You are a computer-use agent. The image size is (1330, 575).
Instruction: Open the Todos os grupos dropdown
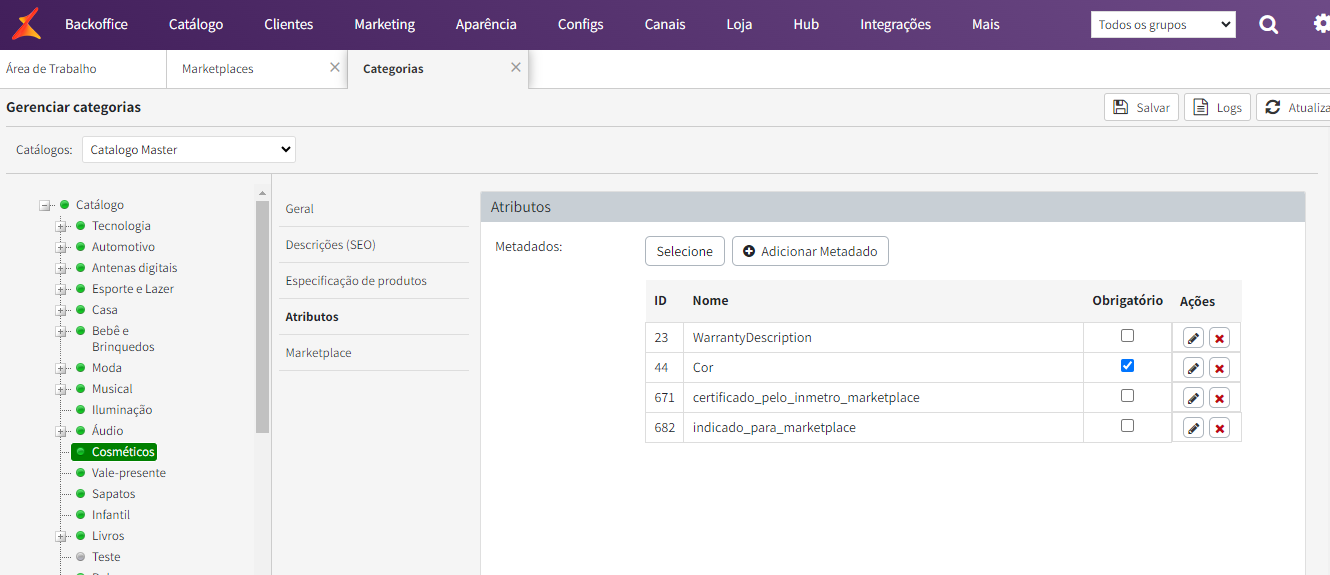tap(1163, 25)
